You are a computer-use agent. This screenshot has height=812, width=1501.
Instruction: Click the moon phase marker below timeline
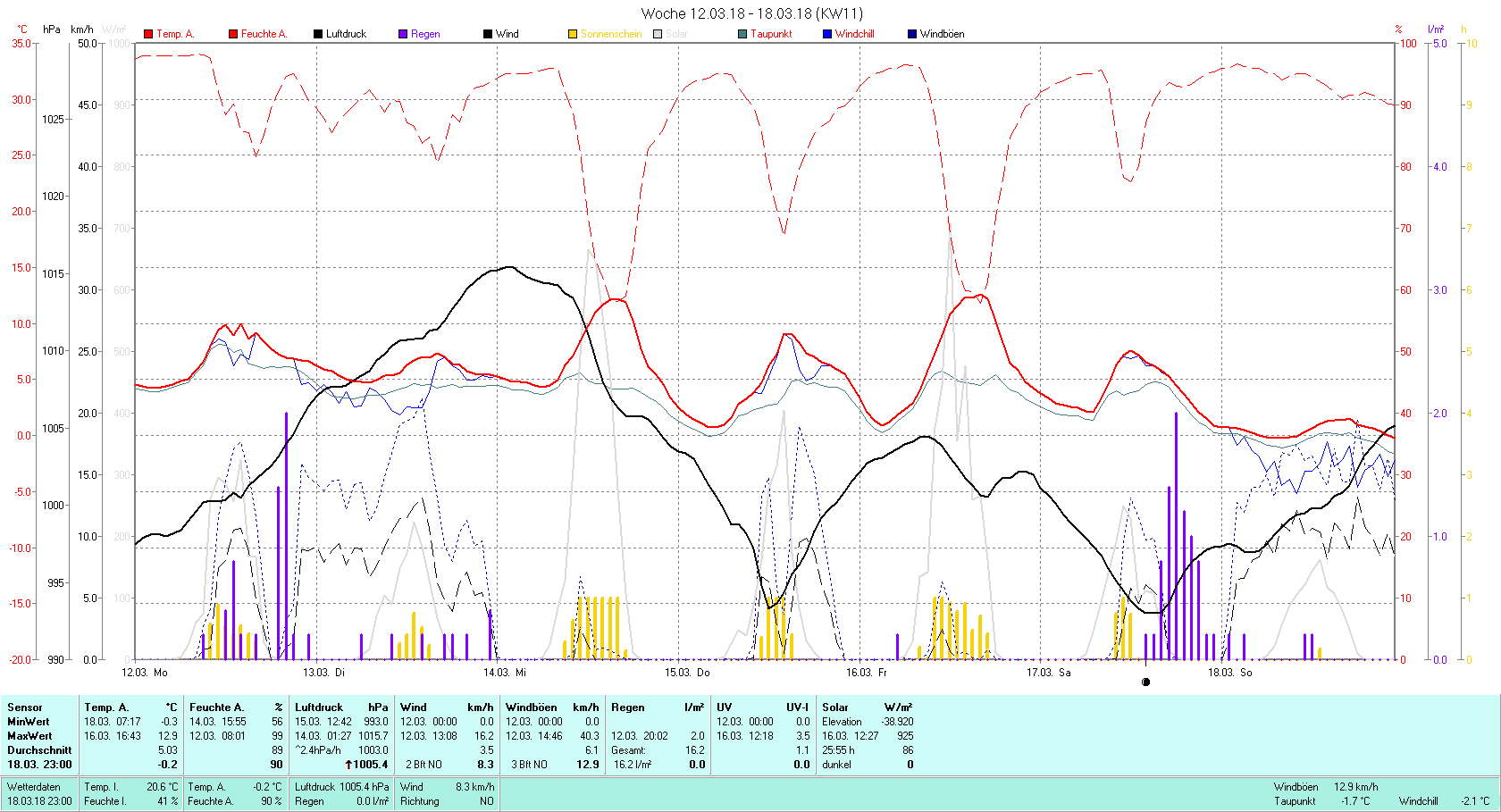[1145, 682]
